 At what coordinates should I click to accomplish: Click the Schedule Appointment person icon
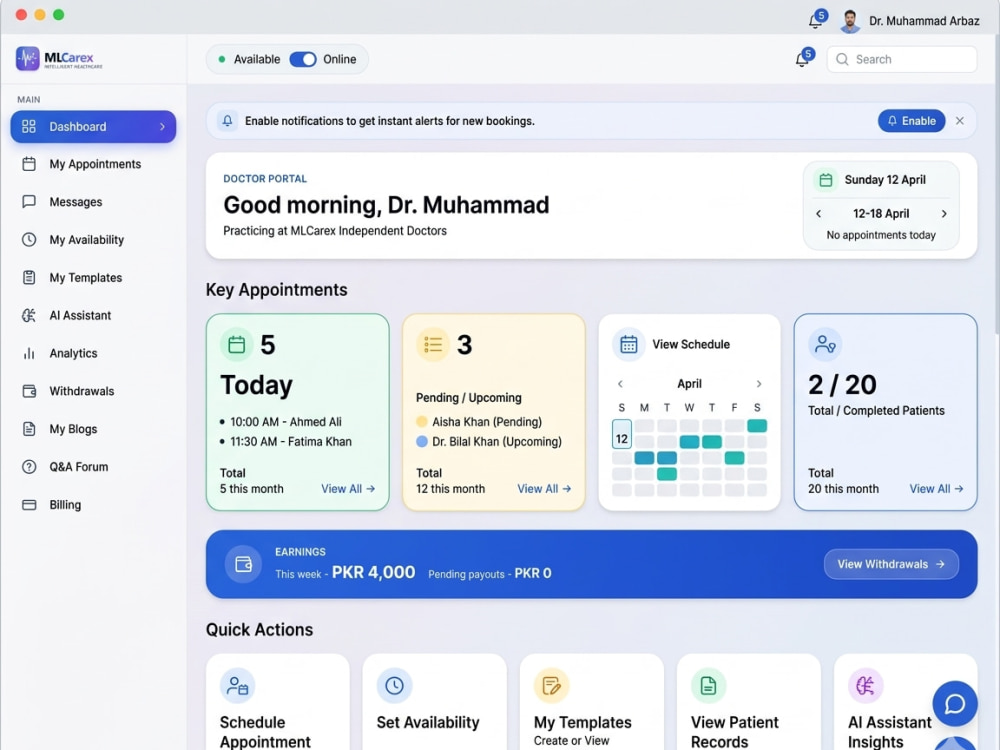[x=237, y=686]
